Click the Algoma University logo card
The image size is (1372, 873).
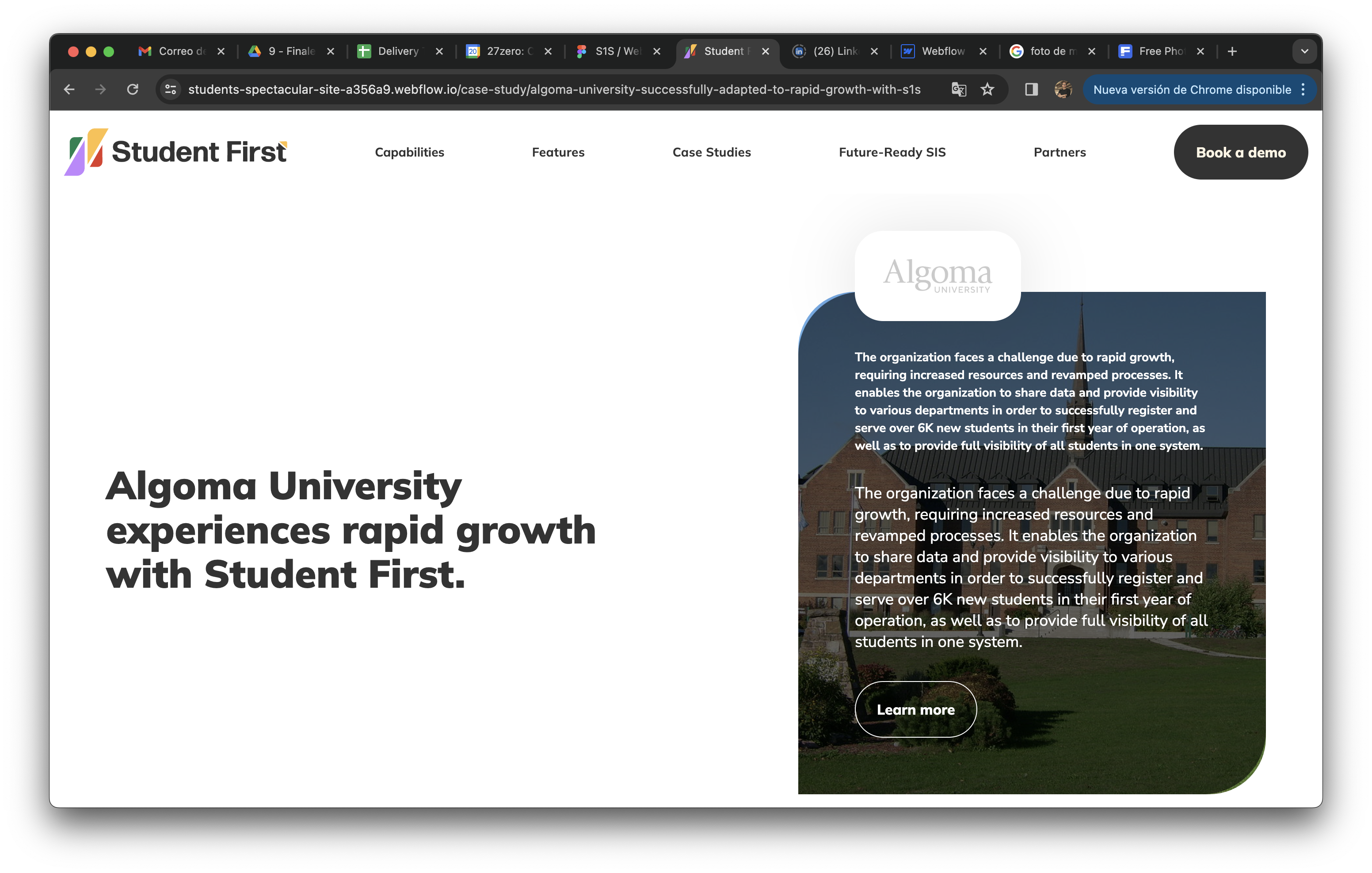coord(937,276)
